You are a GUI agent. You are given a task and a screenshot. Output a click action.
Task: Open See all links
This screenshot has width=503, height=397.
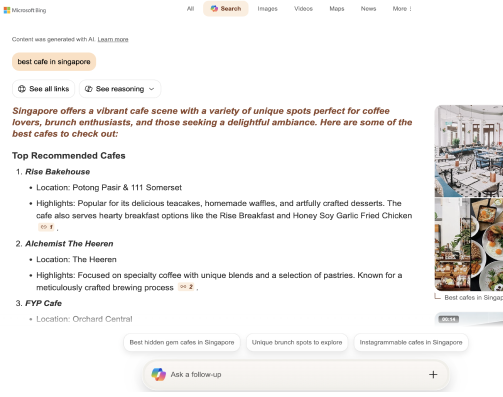click(x=43, y=89)
